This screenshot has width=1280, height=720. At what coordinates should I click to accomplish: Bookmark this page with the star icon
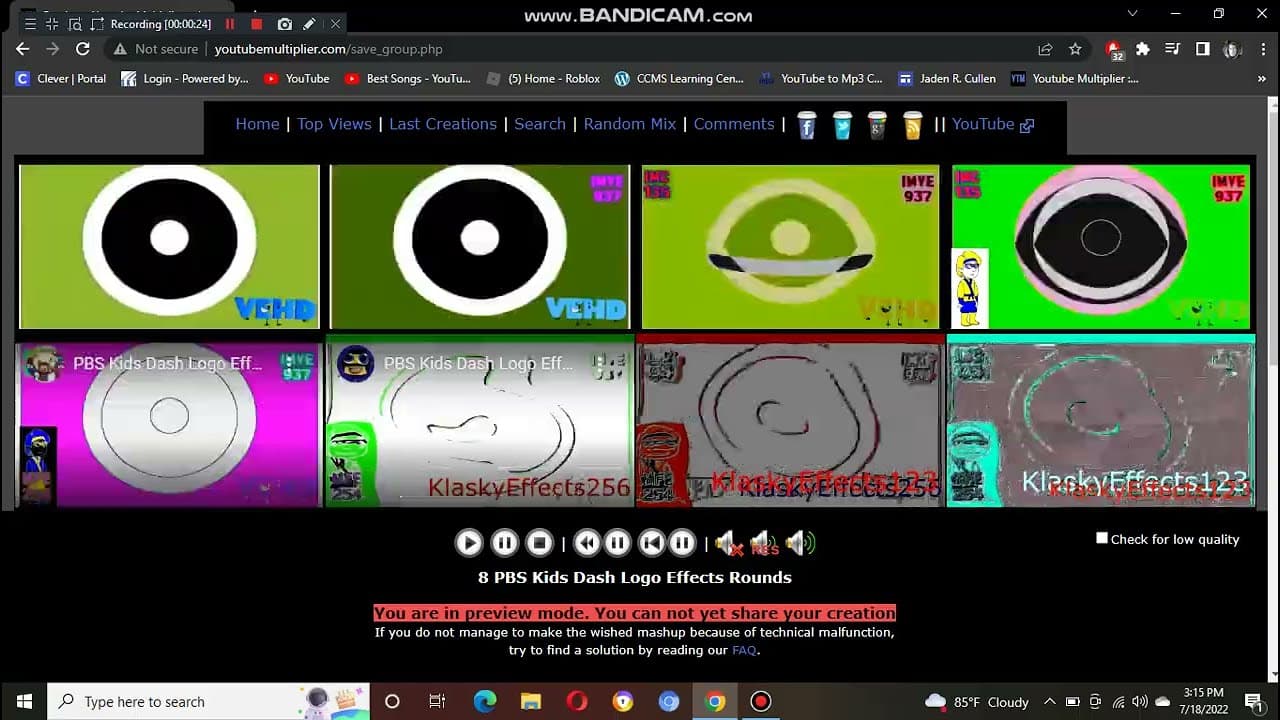click(x=1075, y=49)
